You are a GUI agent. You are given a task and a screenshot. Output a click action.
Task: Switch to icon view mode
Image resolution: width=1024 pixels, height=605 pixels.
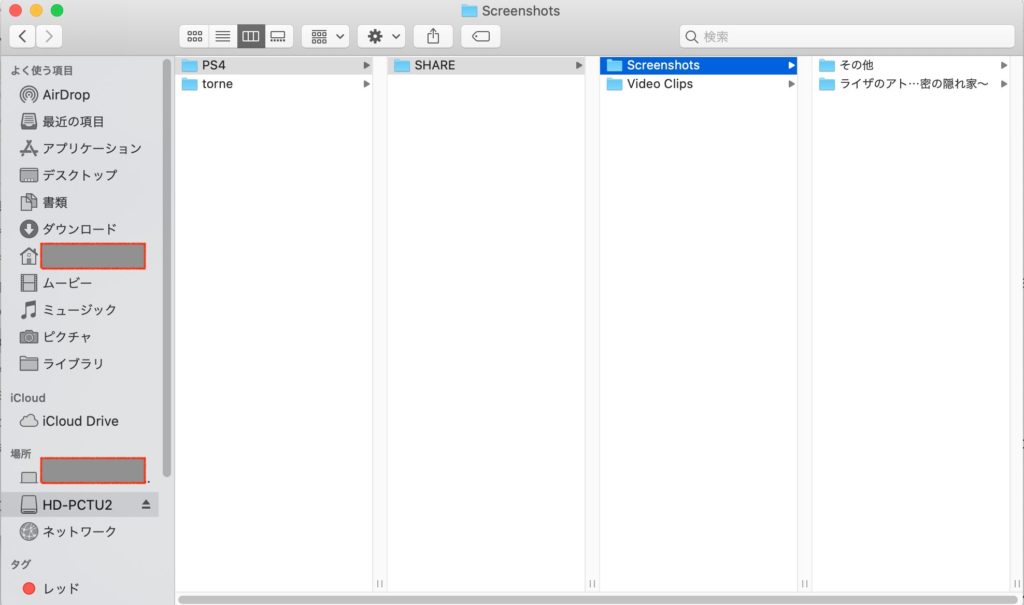click(194, 36)
